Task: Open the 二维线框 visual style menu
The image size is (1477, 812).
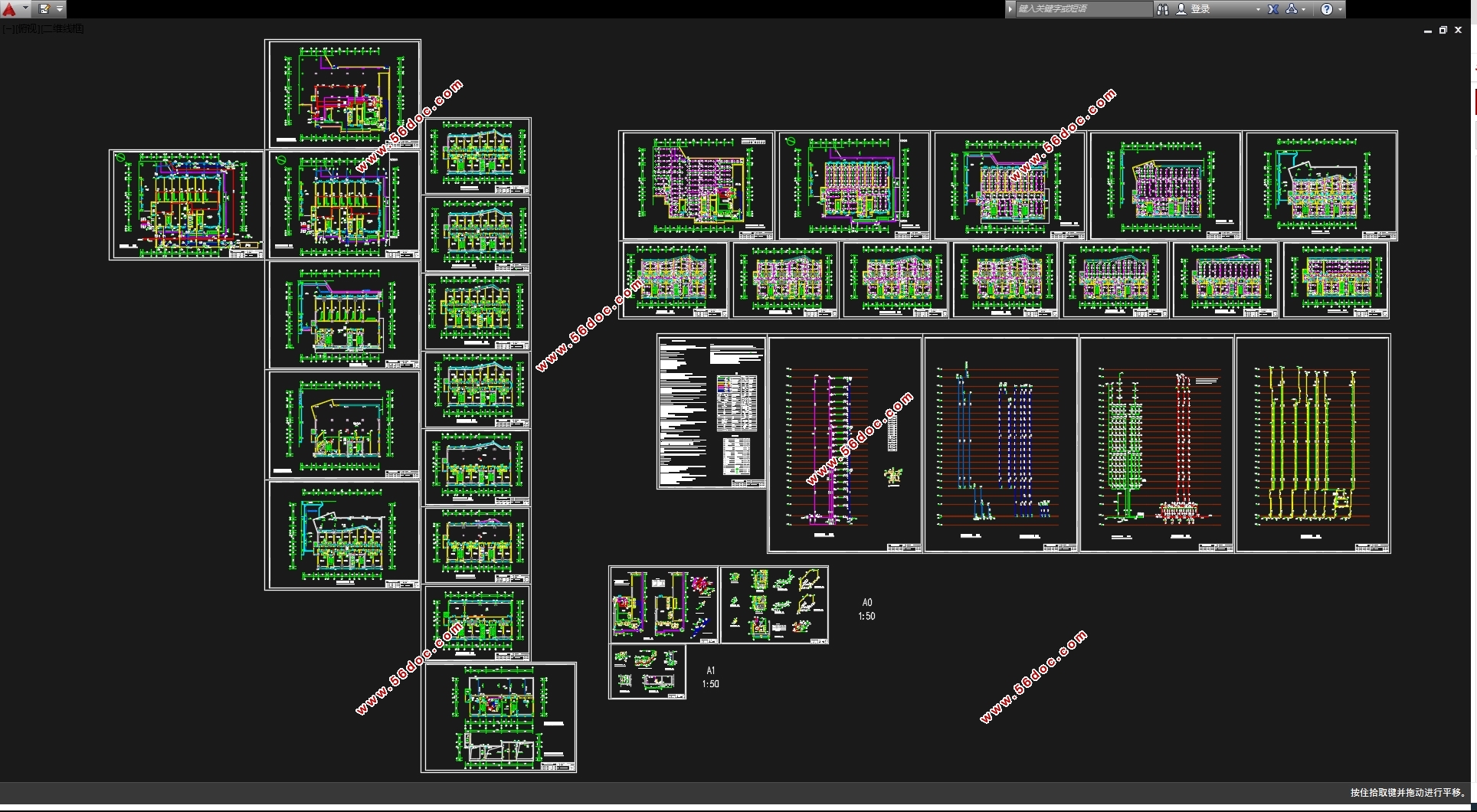Action: 63,29
